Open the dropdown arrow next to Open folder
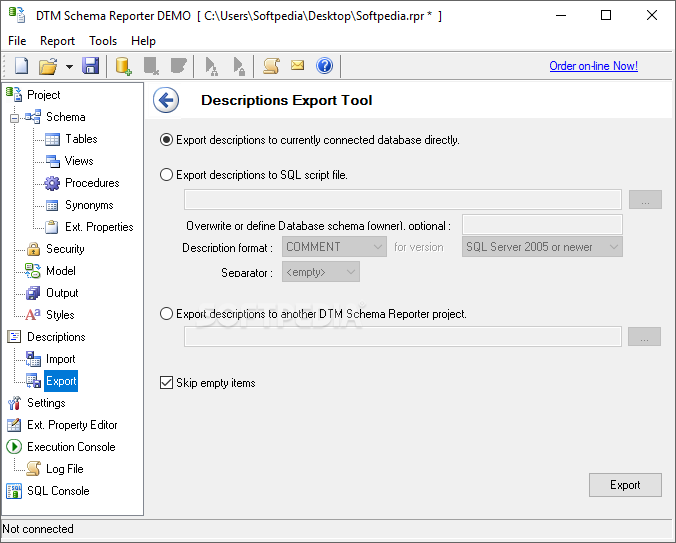The width and height of the screenshot is (676, 543). tap(69, 67)
